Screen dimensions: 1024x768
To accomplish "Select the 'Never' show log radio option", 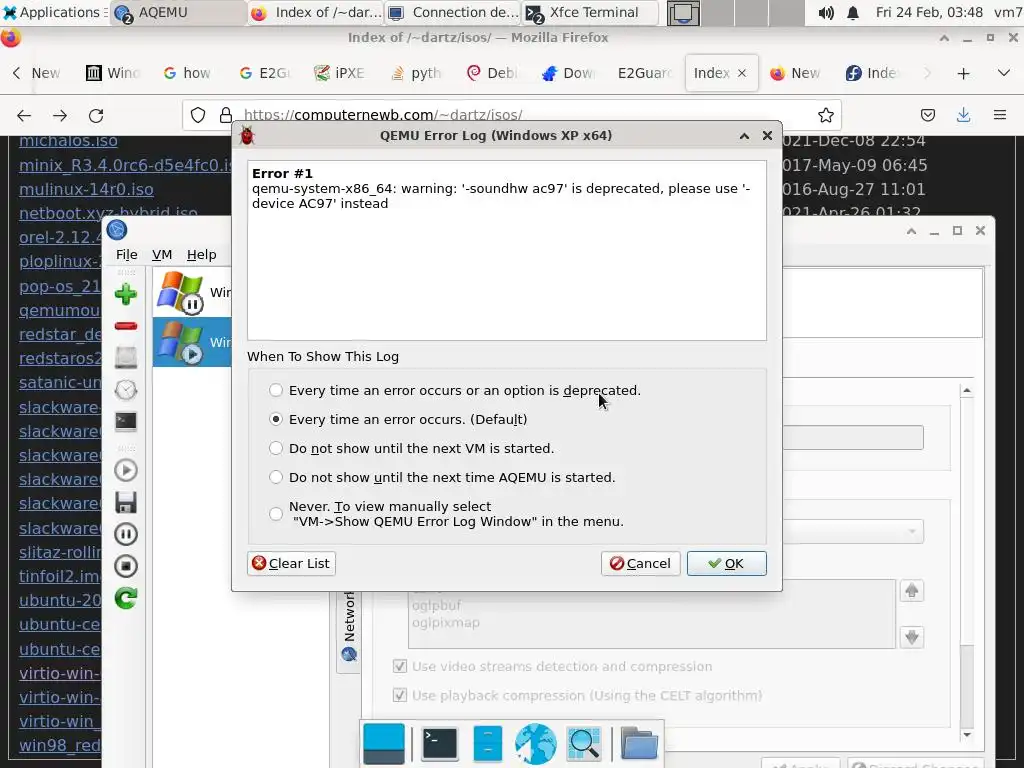I will coord(276,514).
